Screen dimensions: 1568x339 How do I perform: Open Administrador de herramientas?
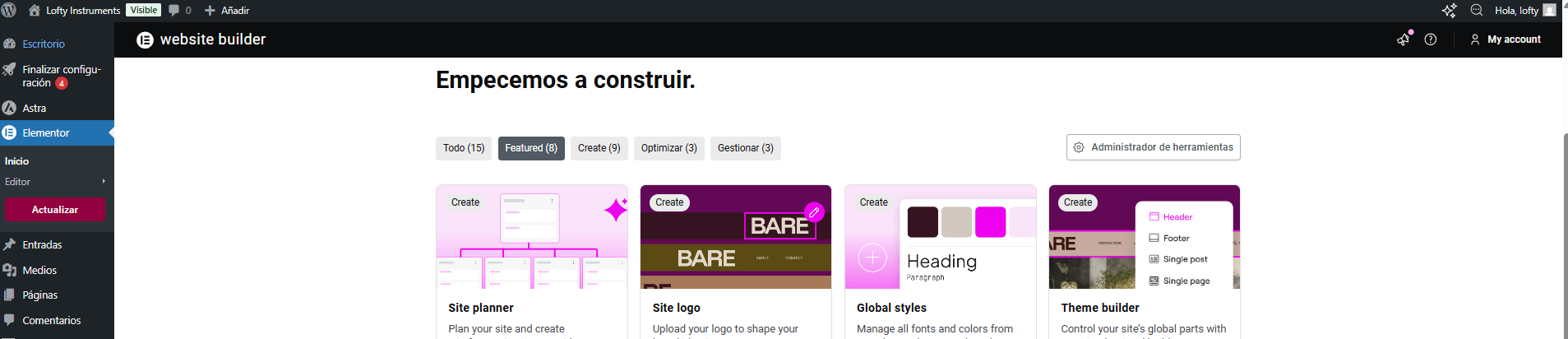(x=1153, y=147)
